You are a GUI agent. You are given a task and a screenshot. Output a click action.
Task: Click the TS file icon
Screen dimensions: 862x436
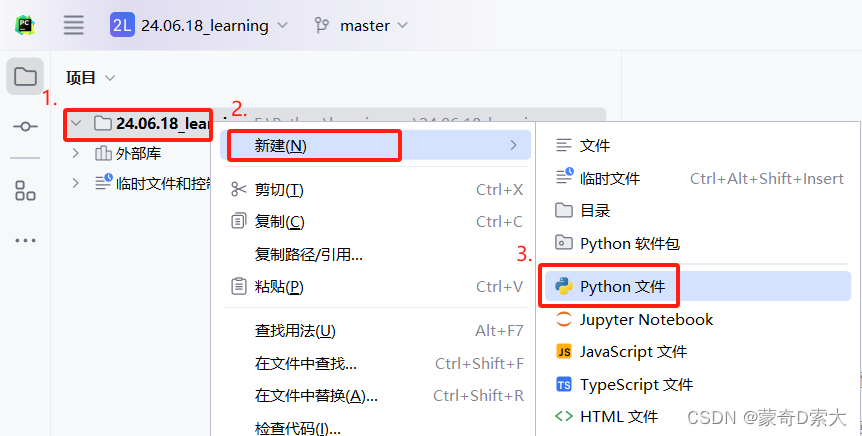564,384
